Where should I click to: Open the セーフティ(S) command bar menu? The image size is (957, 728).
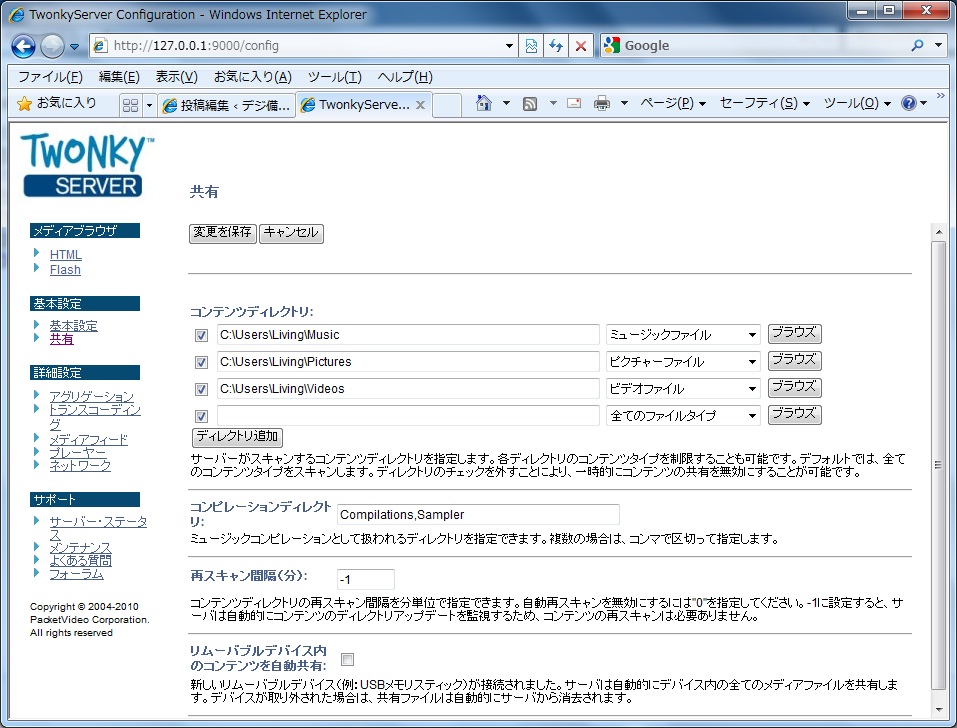click(x=765, y=103)
